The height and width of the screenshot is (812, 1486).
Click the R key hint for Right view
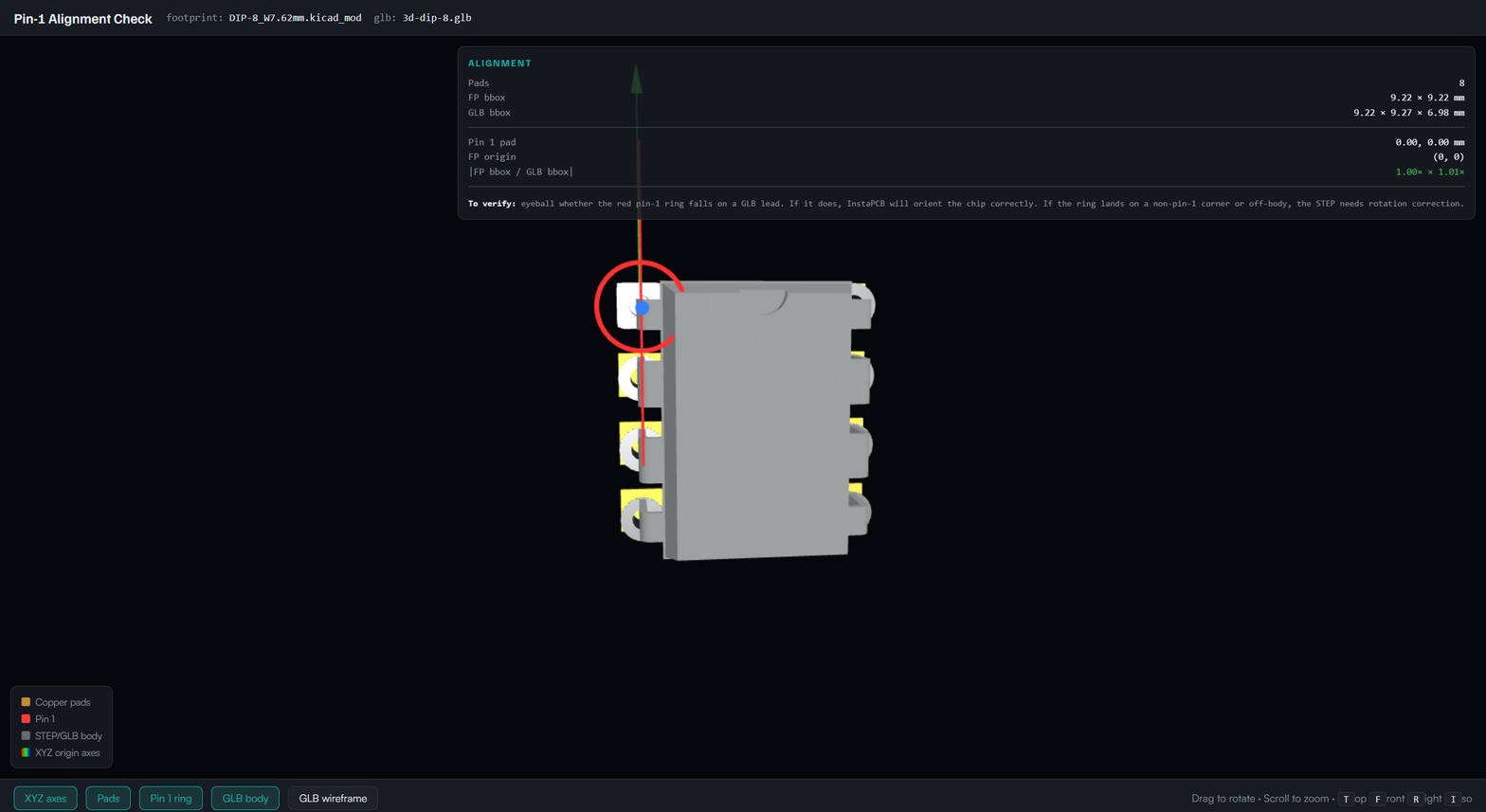tap(1415, 799)
